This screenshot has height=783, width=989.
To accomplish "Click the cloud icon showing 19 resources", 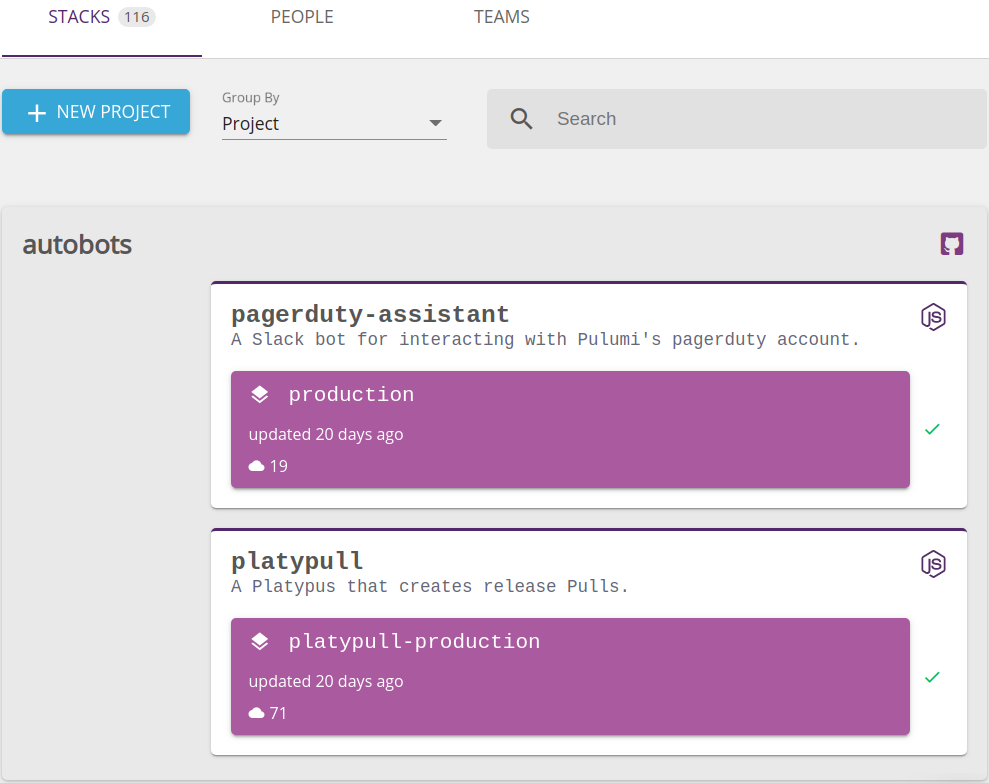I will pyautogui.click(x=257, y=465).
